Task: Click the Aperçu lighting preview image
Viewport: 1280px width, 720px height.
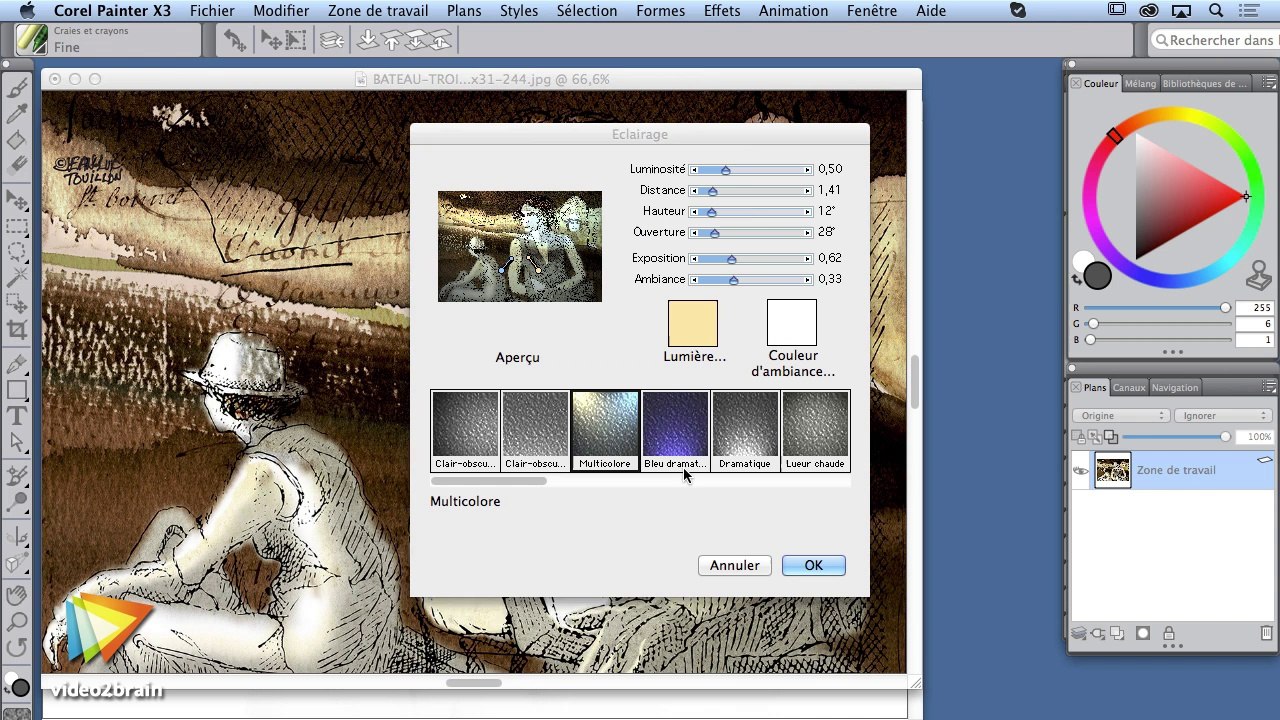Action: click(x=520, y=246)
